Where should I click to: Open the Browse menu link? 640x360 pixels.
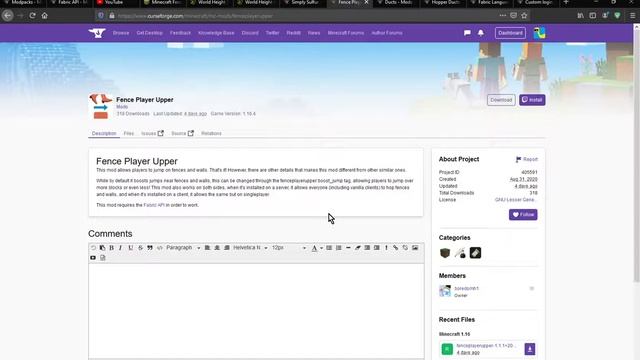(121, 33)
